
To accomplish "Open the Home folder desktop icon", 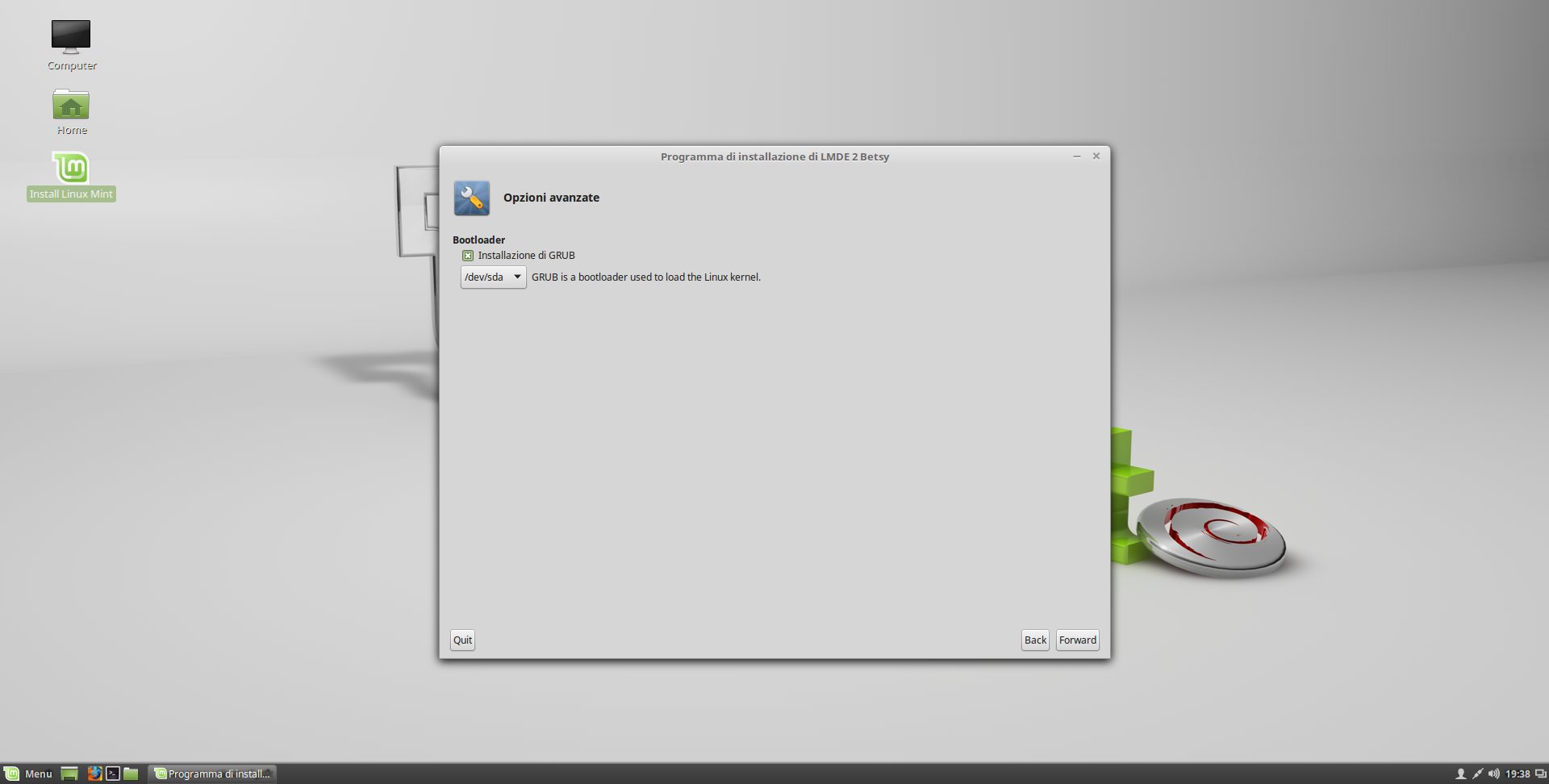I will (x=72, y=111).
